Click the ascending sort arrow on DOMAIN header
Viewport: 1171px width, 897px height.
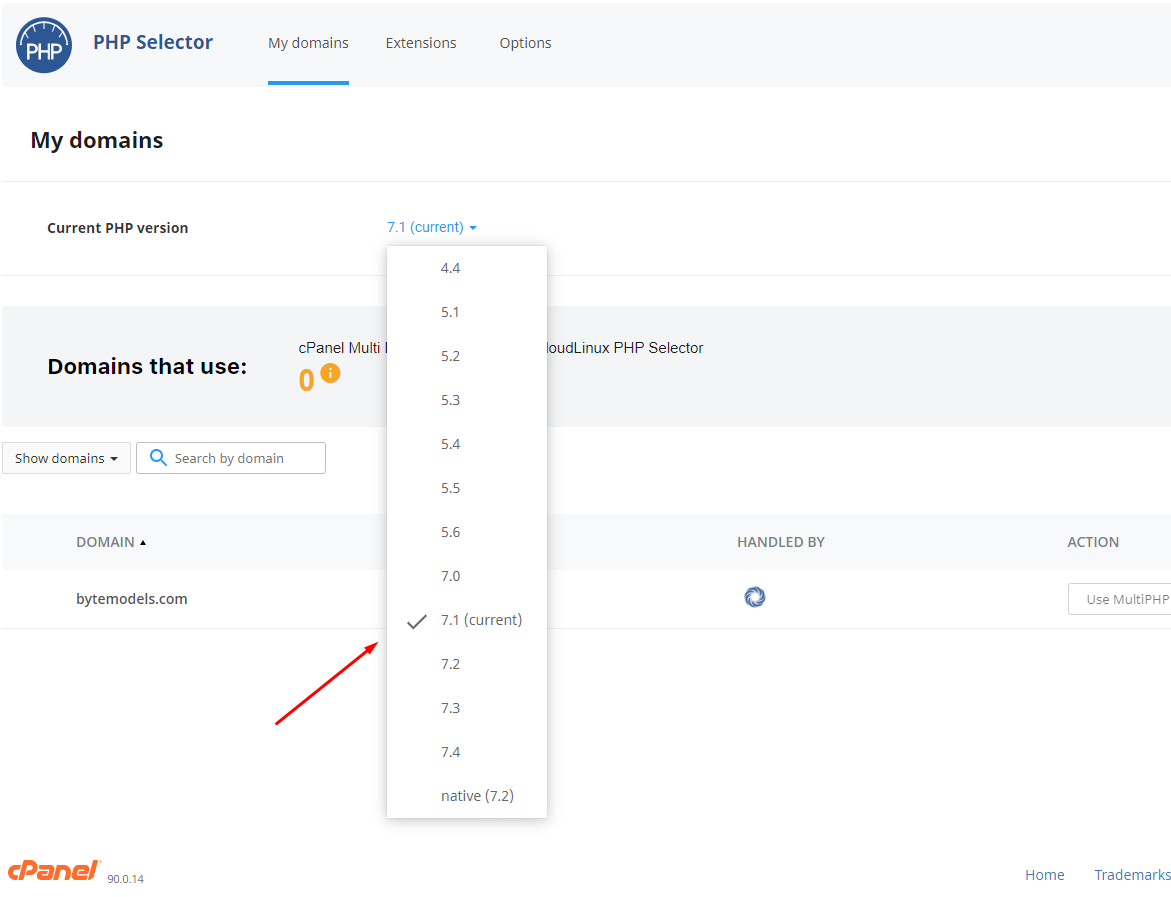141,541
